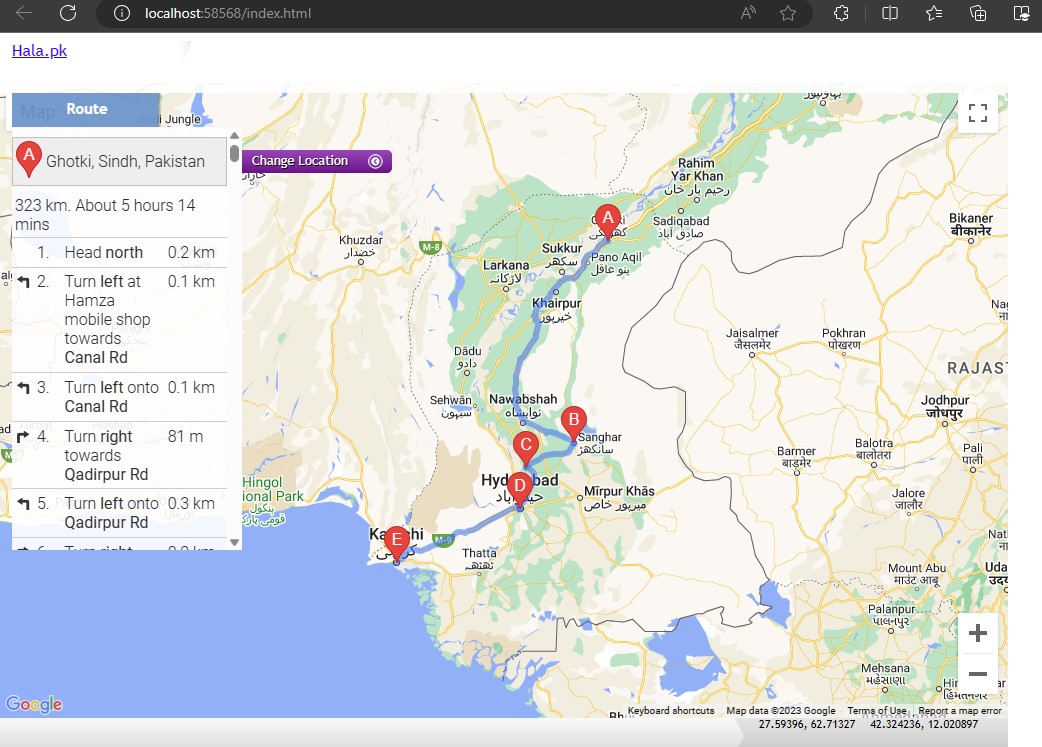This screenshot has width=1042, height=747.
Task: Switch to the Route tab
Action: tap(87, 109)
